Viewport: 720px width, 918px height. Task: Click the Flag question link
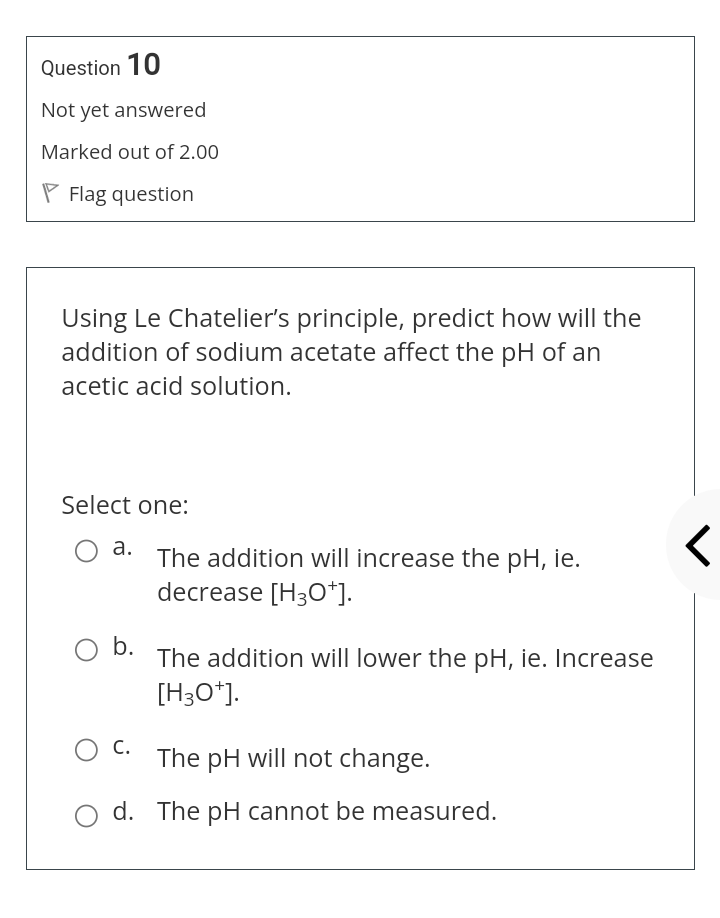click(131, 193)
